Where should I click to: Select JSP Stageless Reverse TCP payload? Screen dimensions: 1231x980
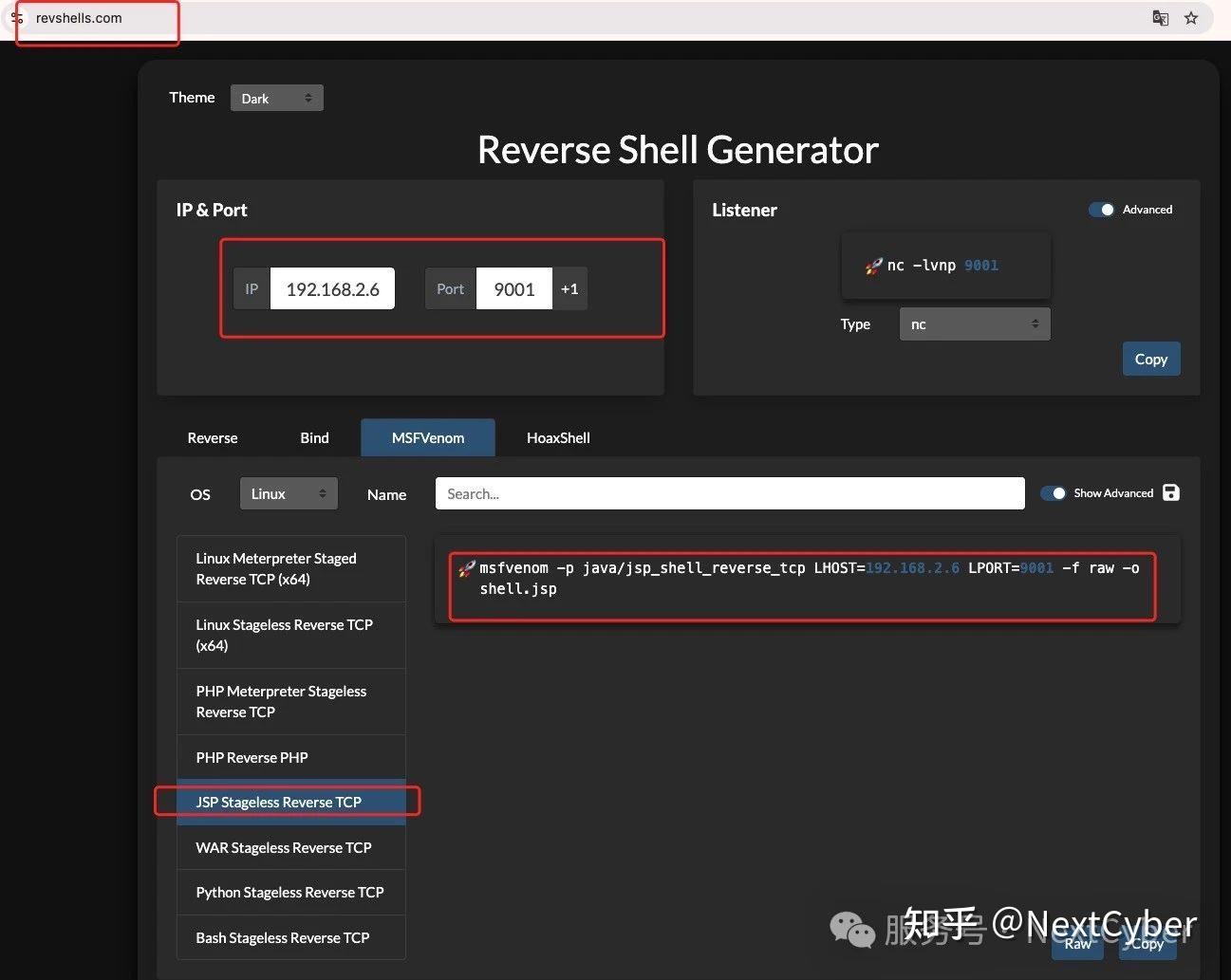click(x=291, y=802)
